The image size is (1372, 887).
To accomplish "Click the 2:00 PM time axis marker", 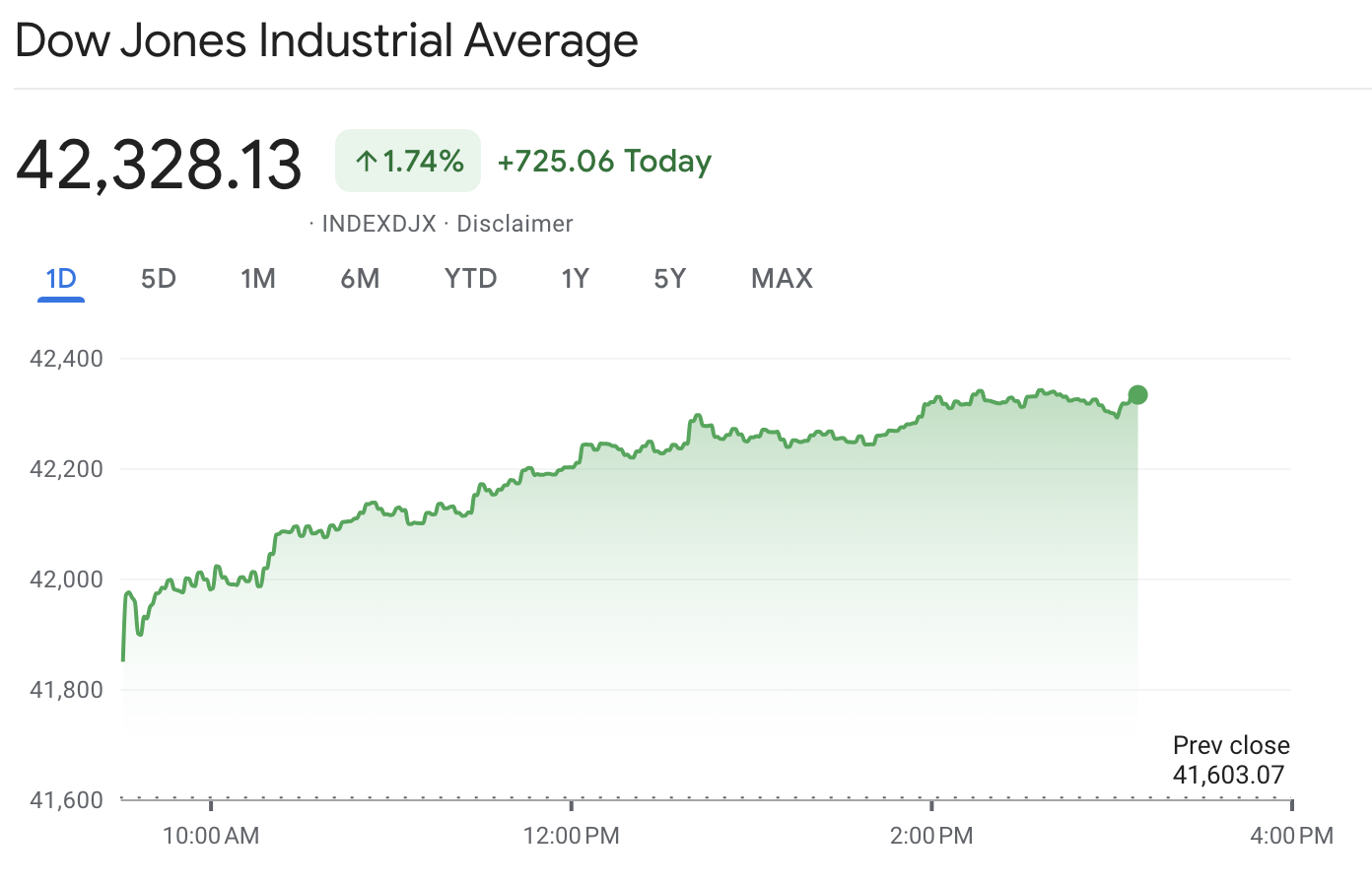I will 931,836.
